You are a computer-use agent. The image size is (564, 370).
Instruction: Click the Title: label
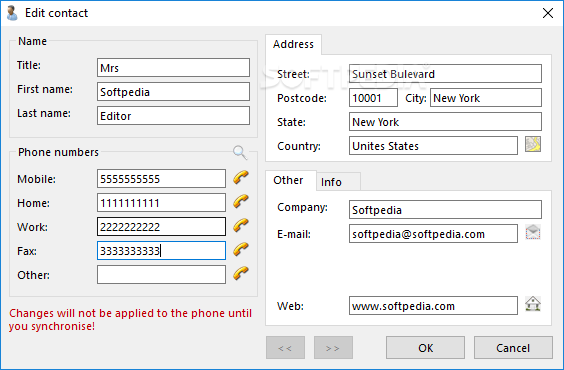point(29,65)
